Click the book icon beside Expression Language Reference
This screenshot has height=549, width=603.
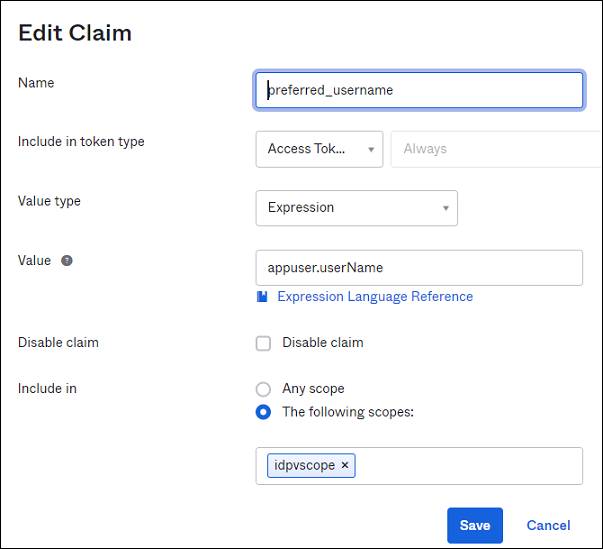coord(262,296)
